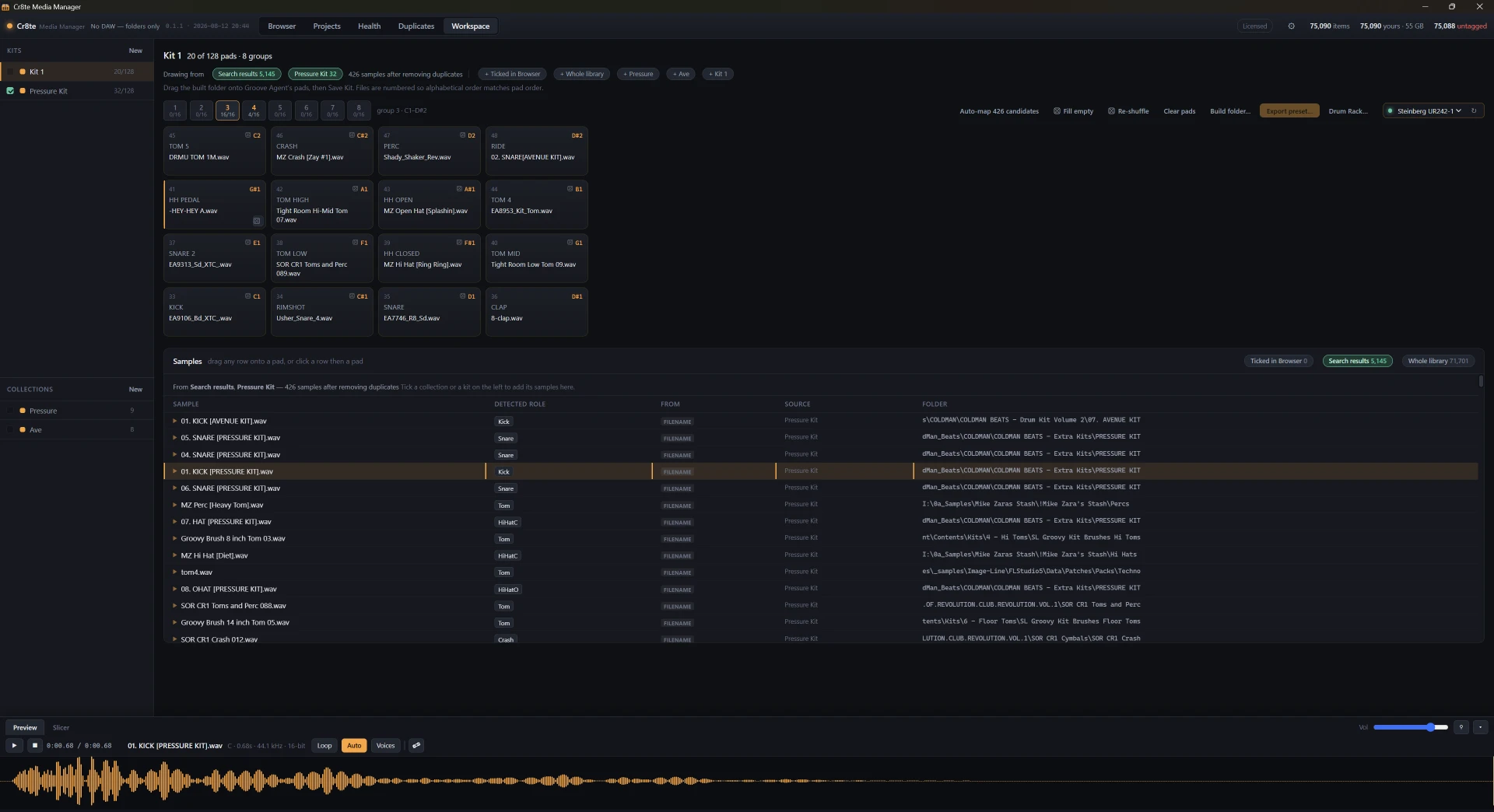Click the DETECTED ROLE column header
The height and width of the screenshot is (812, 1494).
pyautogui.click(x=520, y=404)
